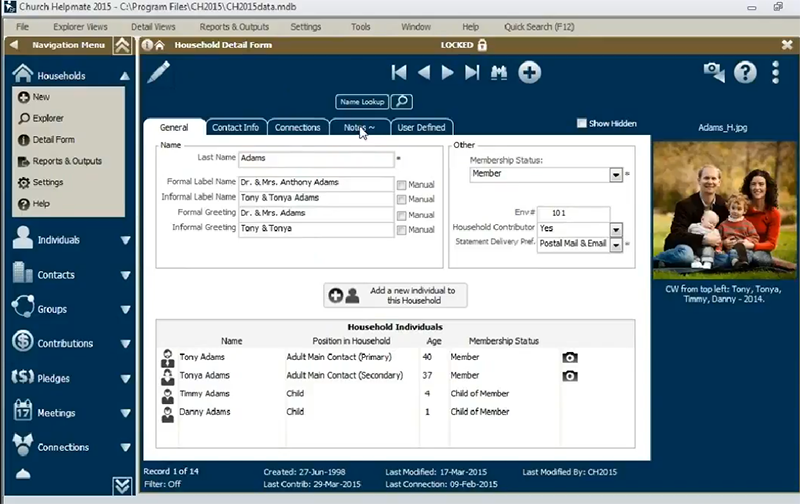Close the Household Detail Form
The image size is (800, 504).
(x=787, y=45)
